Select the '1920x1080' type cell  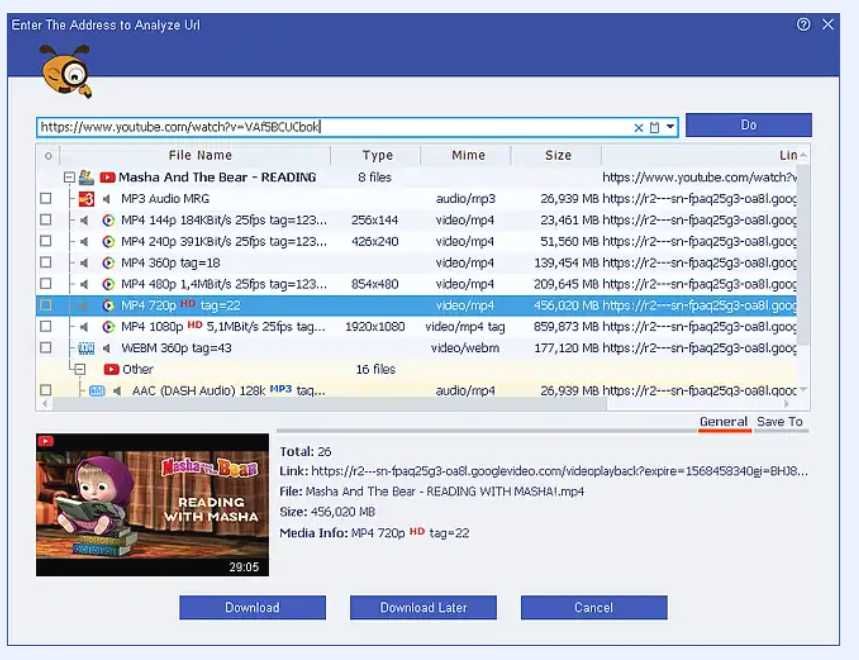click(375, 327)
